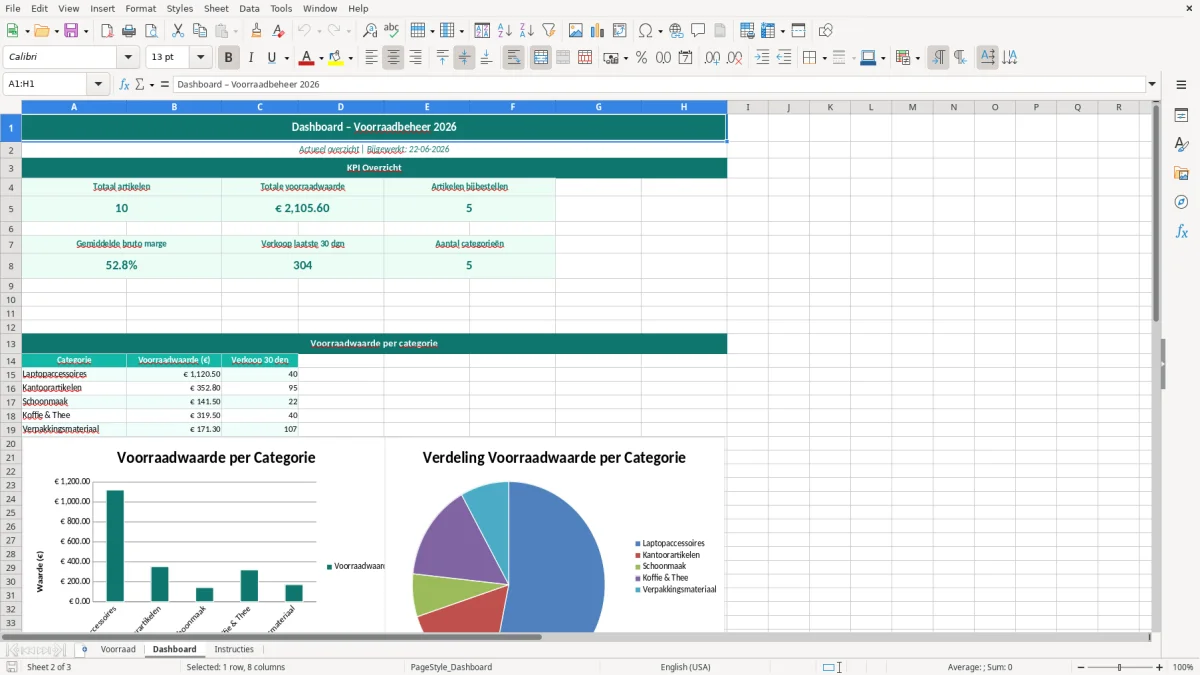The width and height of the screenshot is (1200, 675).
Task: Toggle Wrap Text
Action: [x=514, y=58]
